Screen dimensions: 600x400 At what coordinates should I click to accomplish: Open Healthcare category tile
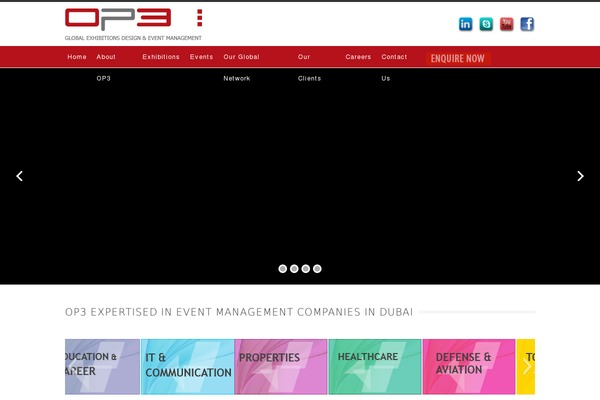coord(375,367)
